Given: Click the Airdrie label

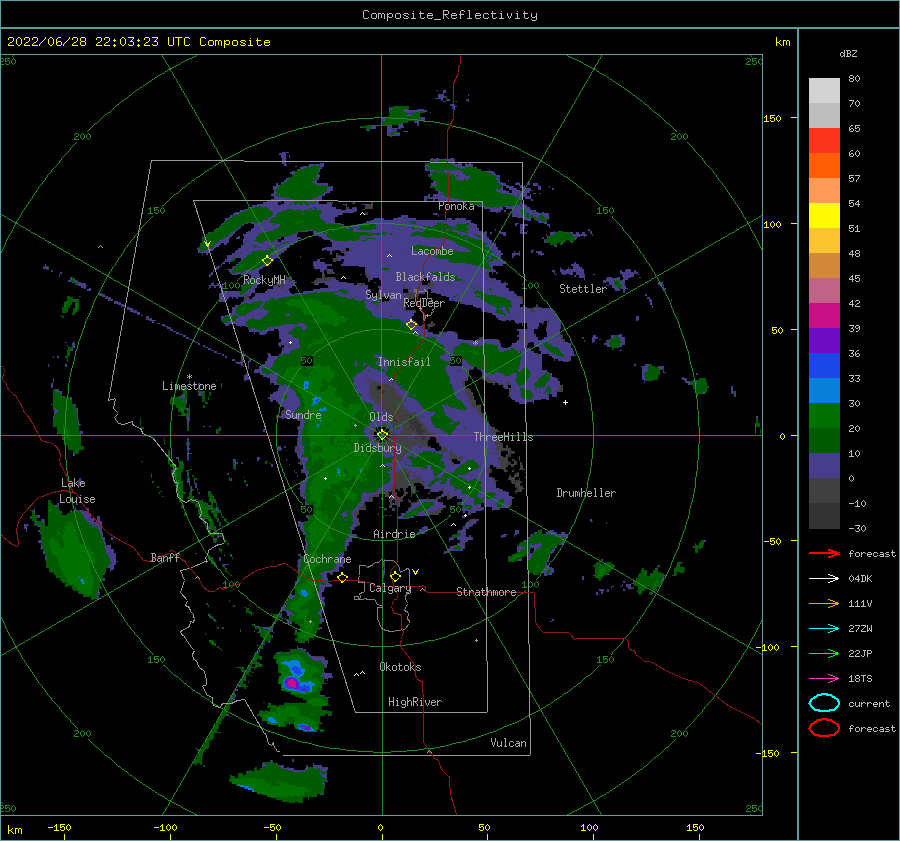Looking at the screenshot, I should pos(394,534).
